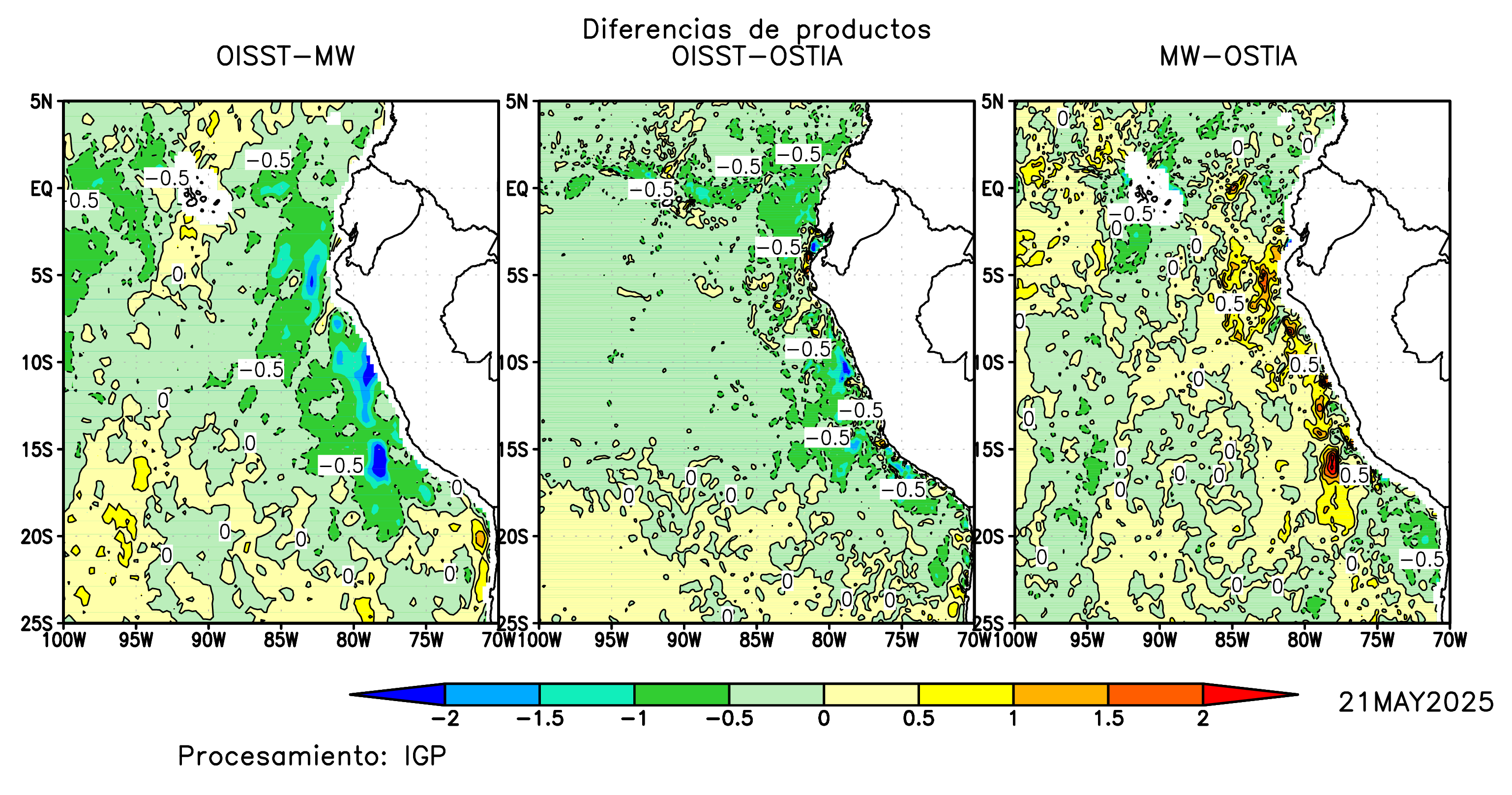Click the colorbar tick label -1.5

[540, 718]
